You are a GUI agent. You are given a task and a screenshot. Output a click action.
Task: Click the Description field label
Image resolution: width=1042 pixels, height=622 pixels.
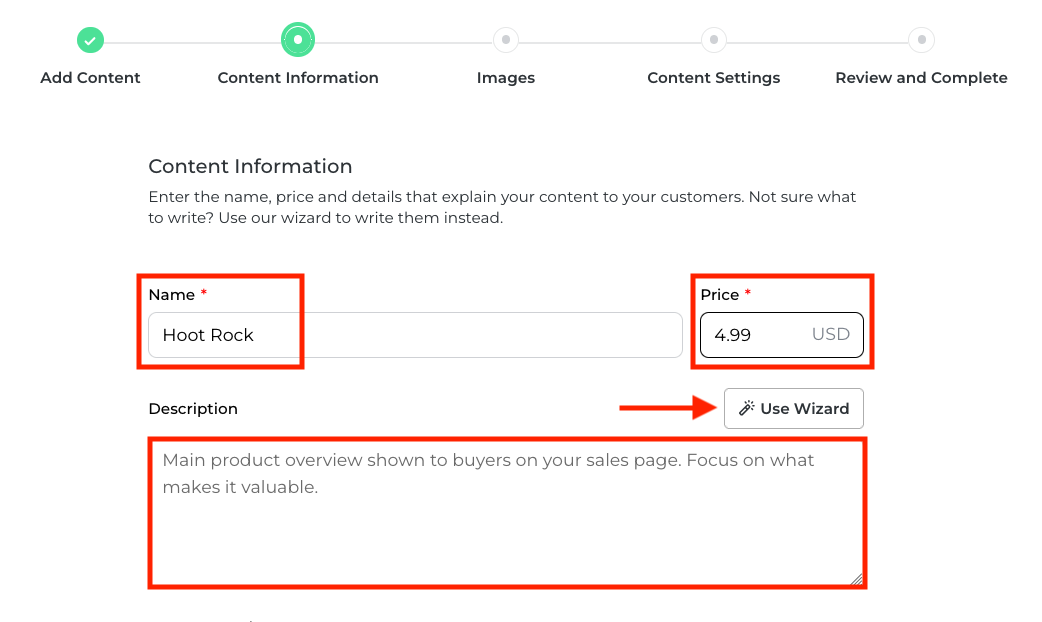coord(193,408)
